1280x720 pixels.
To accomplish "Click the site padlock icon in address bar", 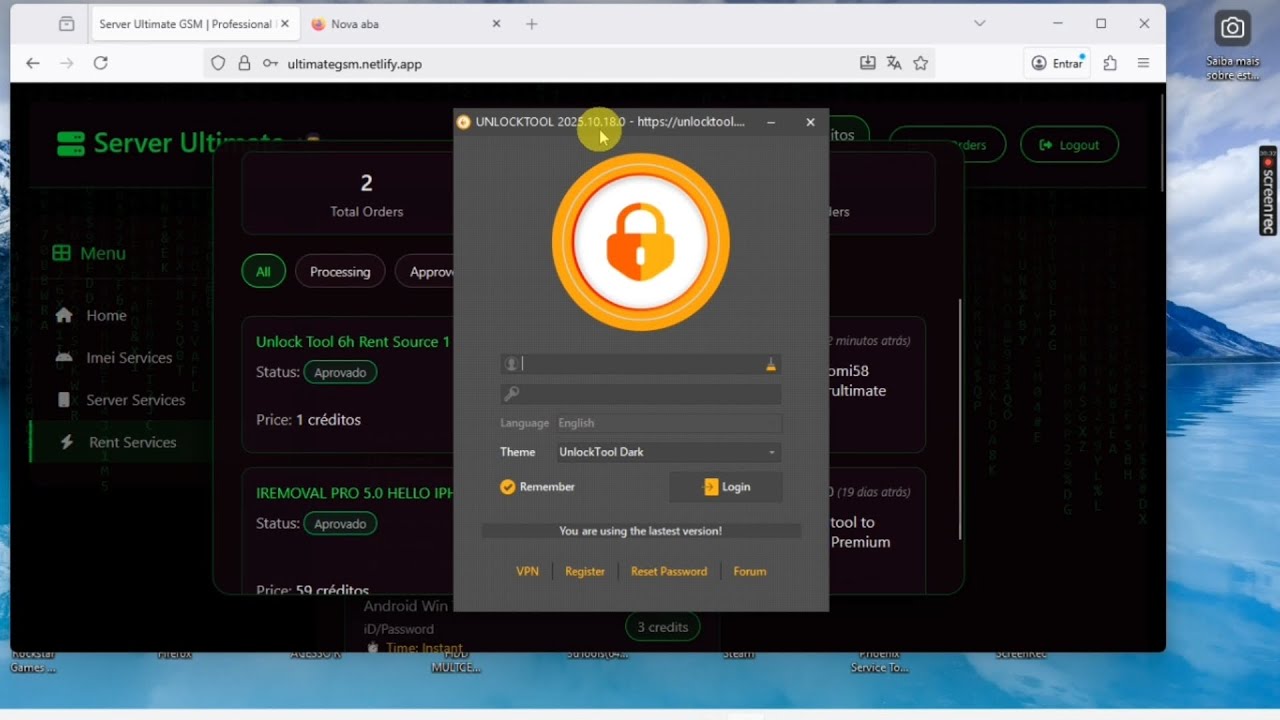I will (x=244, y=63).
